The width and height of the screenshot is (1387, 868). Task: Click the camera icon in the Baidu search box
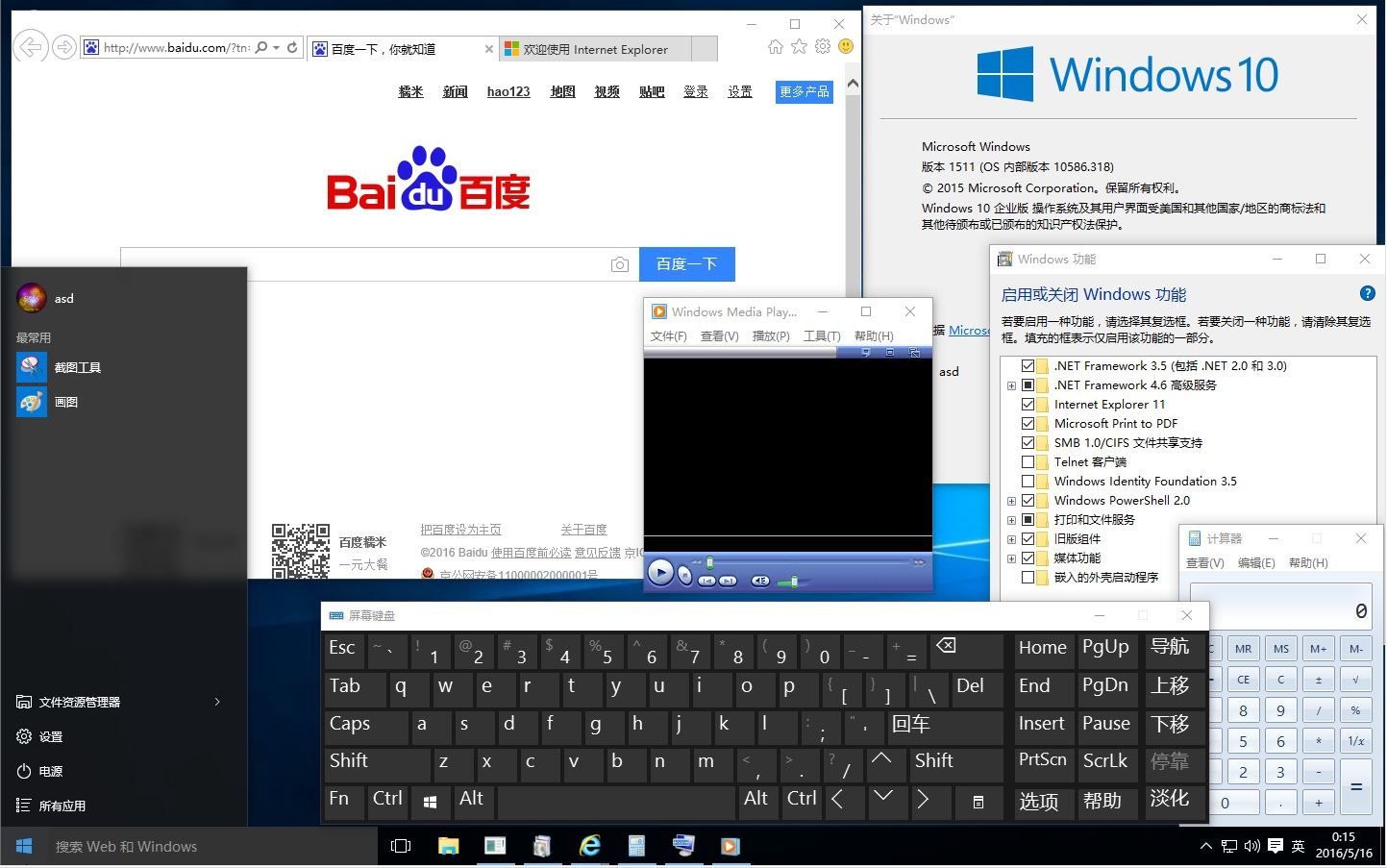(620, 264)
